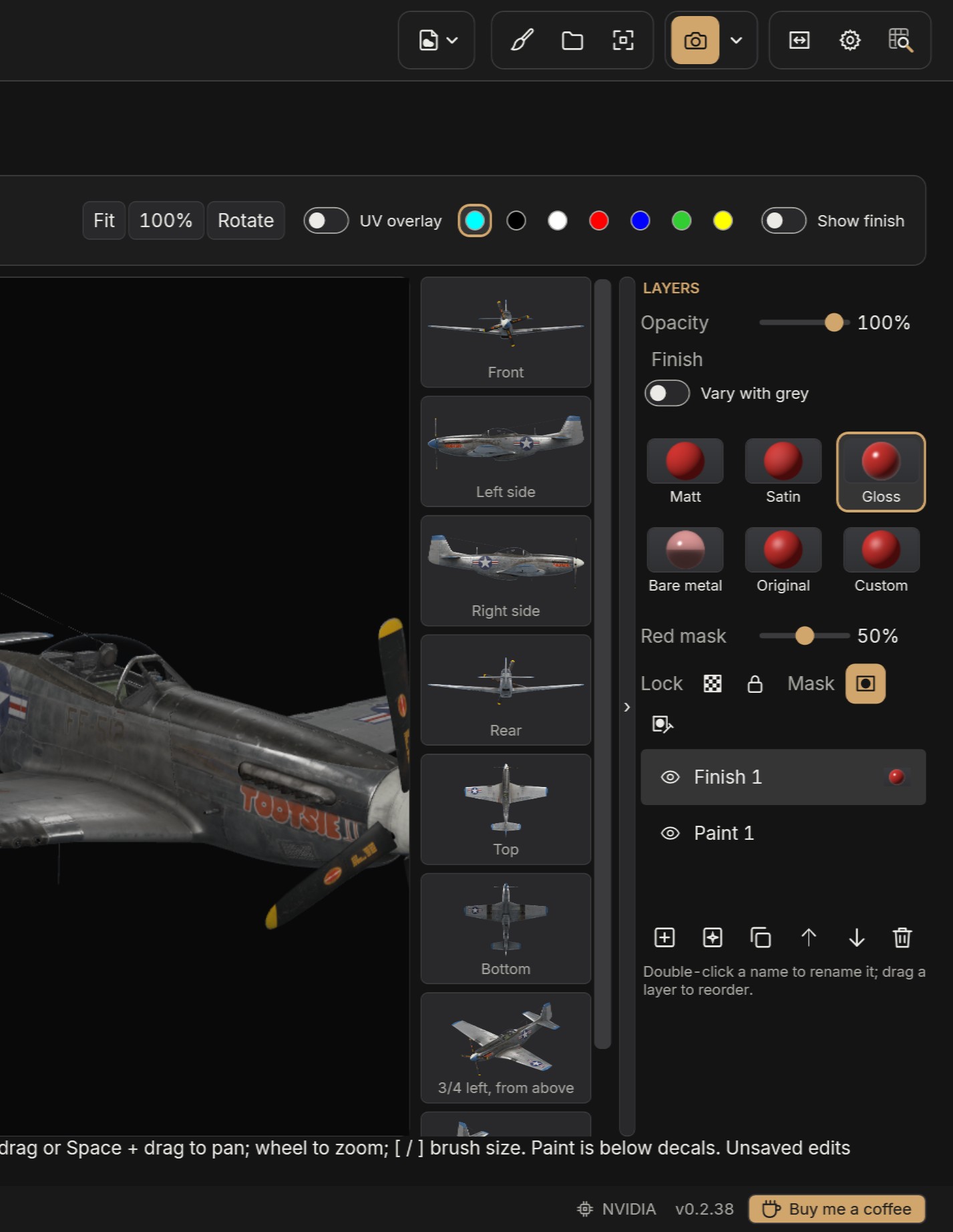Select the cyan overlay color
Viewport: 953px width, 1232px height.
475,220
